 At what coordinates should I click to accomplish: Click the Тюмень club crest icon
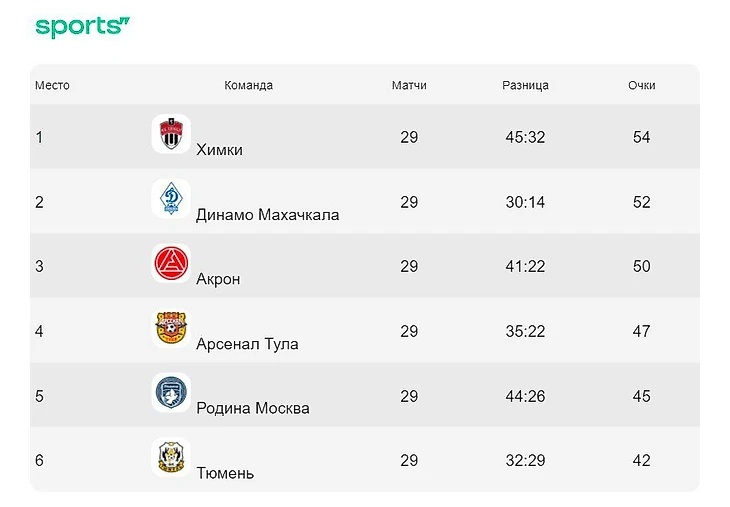pyautogui.click(x=171, y=457)
